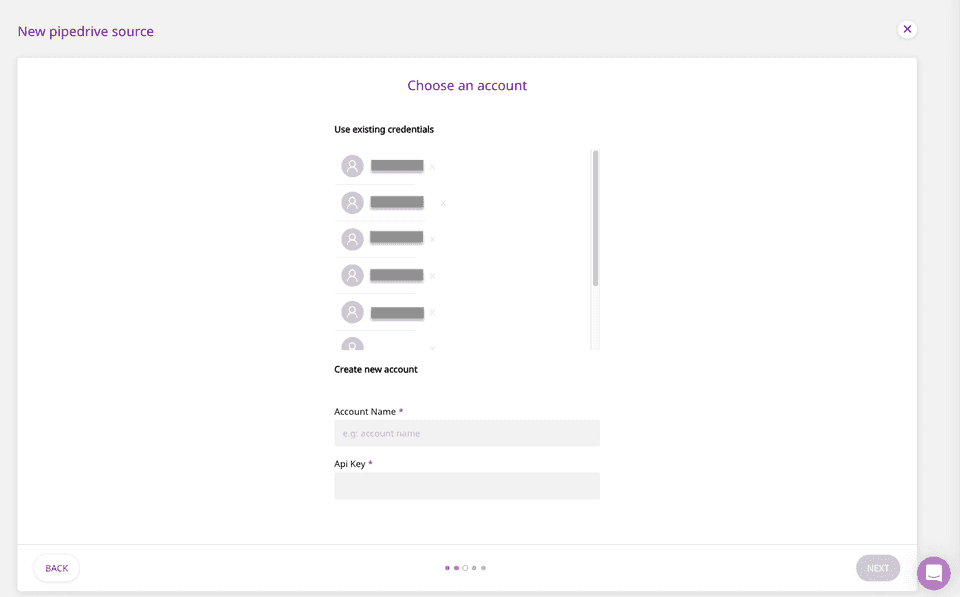Select the first account row as active credential
960x597 pixels.
coord(395,165)
